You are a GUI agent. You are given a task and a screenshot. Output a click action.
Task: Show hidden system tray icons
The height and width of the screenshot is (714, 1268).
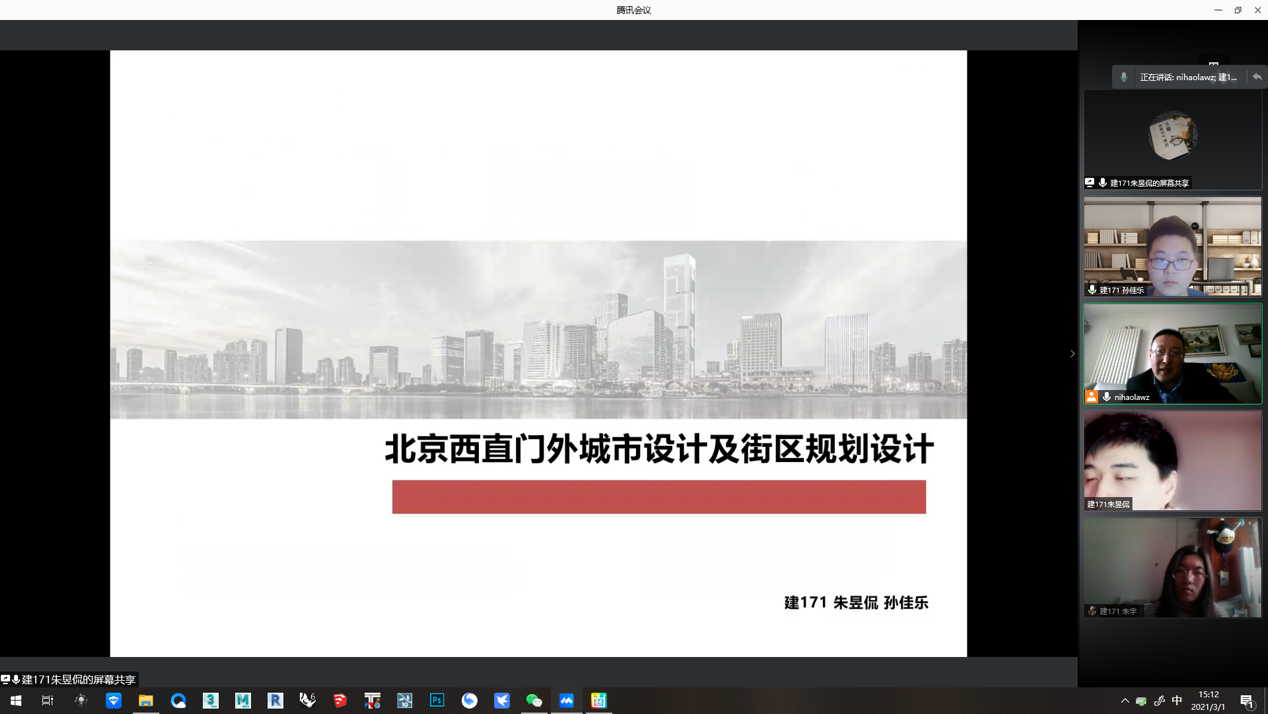[x=1124, y=700]
